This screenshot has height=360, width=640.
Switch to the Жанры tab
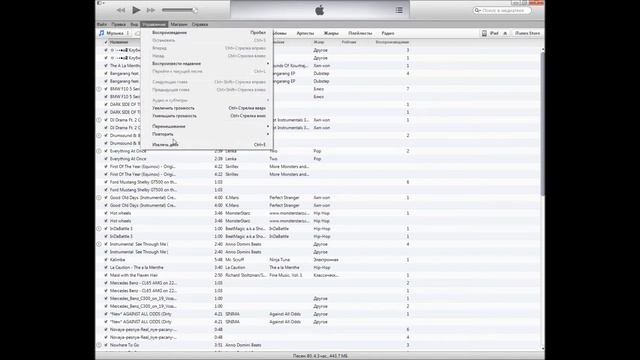[x=331, y=33]
